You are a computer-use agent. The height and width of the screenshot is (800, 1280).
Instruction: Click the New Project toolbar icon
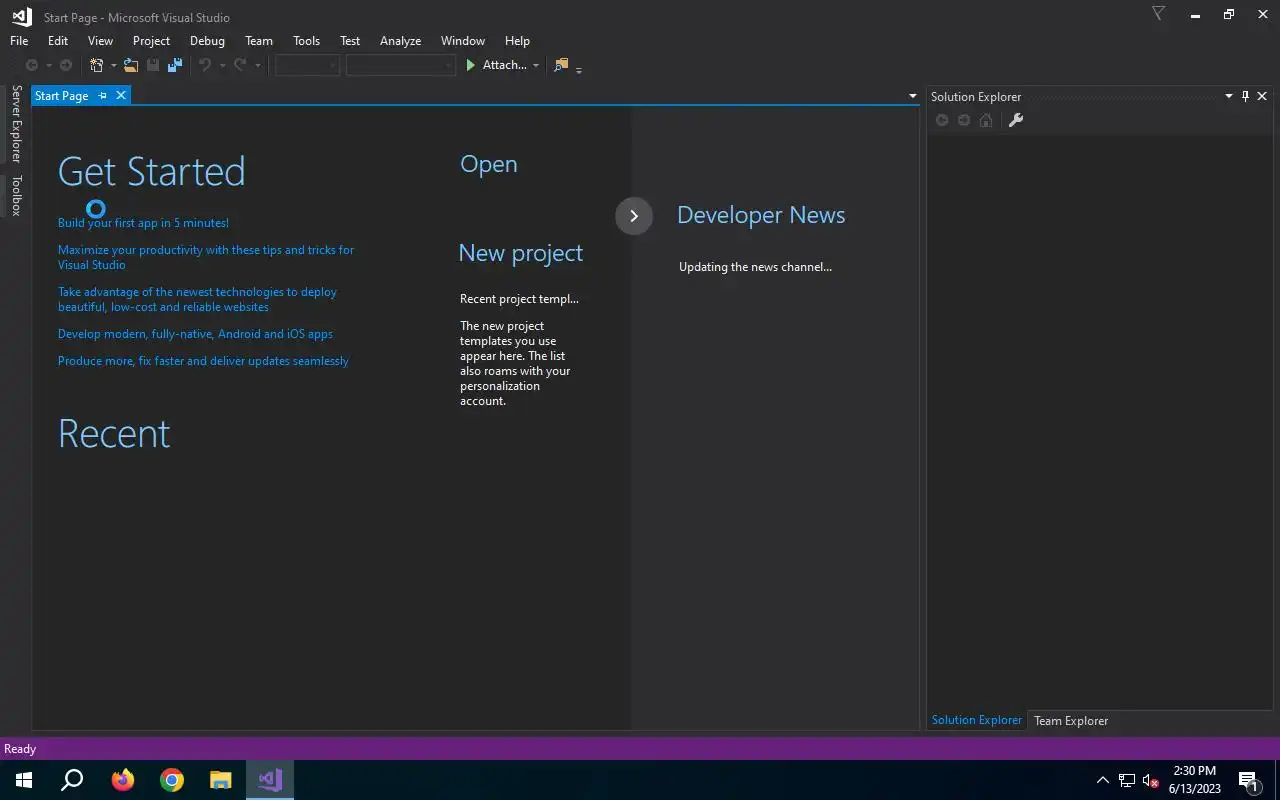point(97,65)
